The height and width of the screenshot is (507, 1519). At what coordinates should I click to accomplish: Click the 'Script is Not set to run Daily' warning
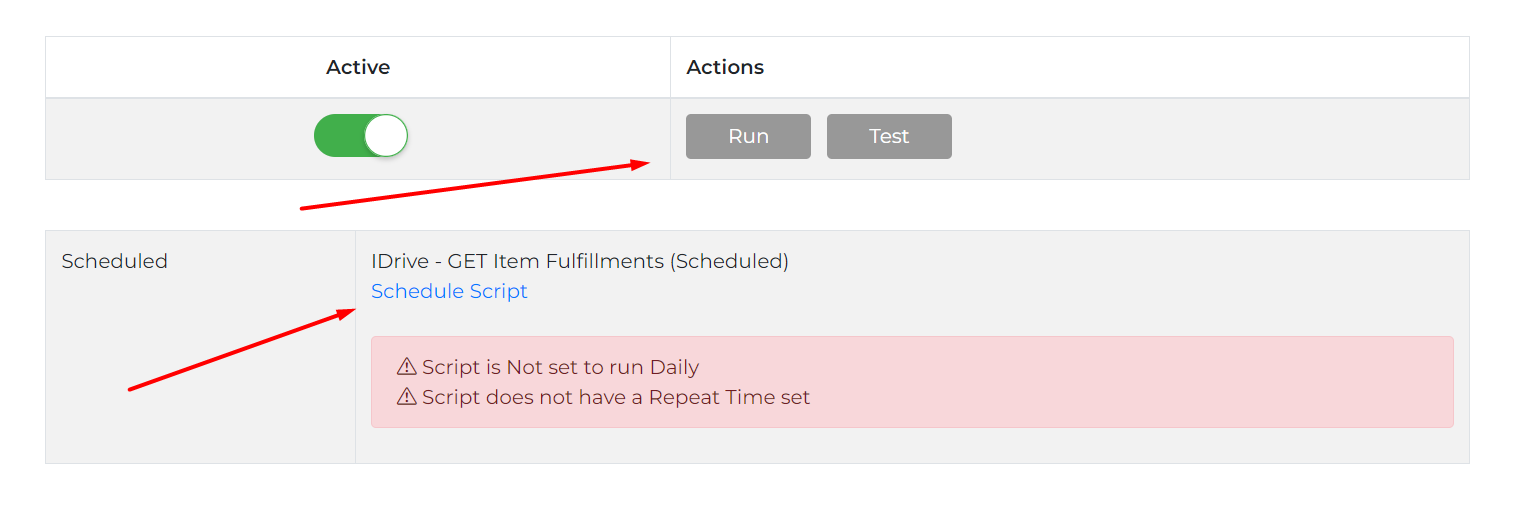coord(560,367)
